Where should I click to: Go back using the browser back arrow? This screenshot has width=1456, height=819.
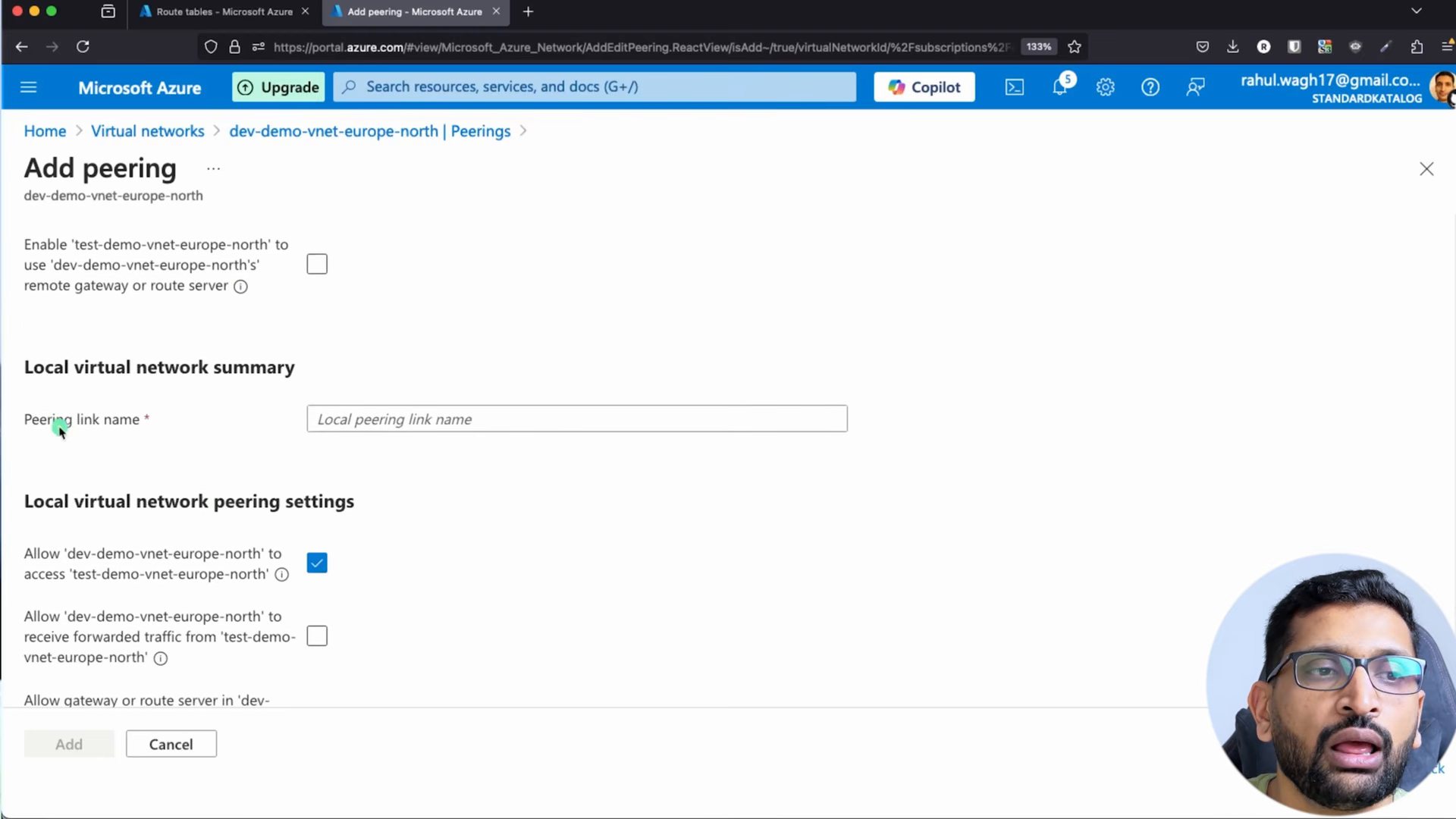[22, 47]
